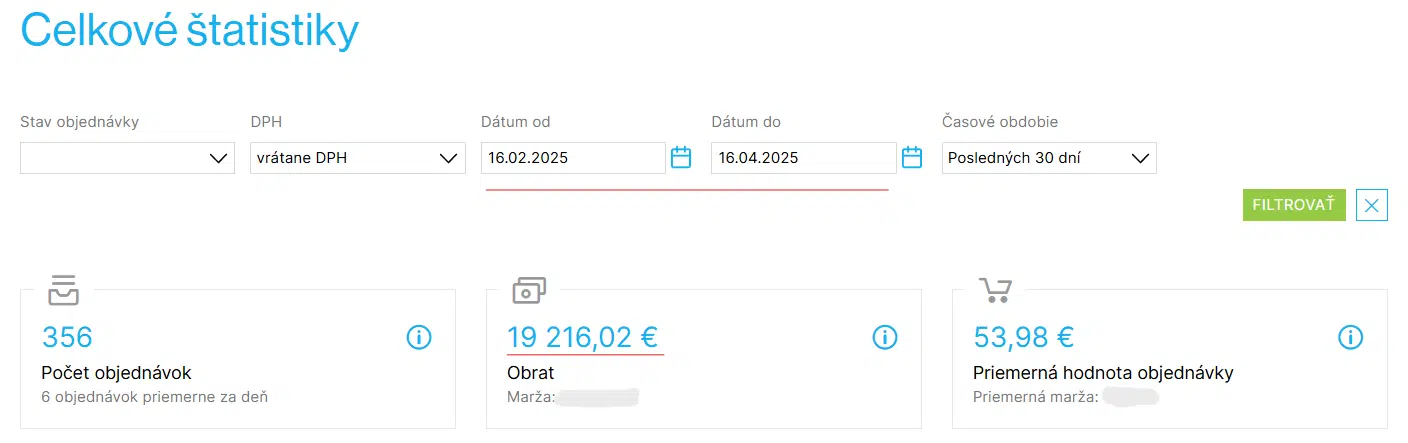Click the Celkové štatistiky heading
The height and width of the screenshot is (443, 1408).
(189, 31)
